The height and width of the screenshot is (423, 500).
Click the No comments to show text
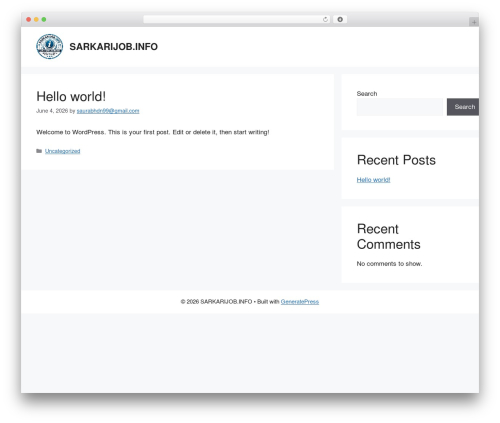389,264
